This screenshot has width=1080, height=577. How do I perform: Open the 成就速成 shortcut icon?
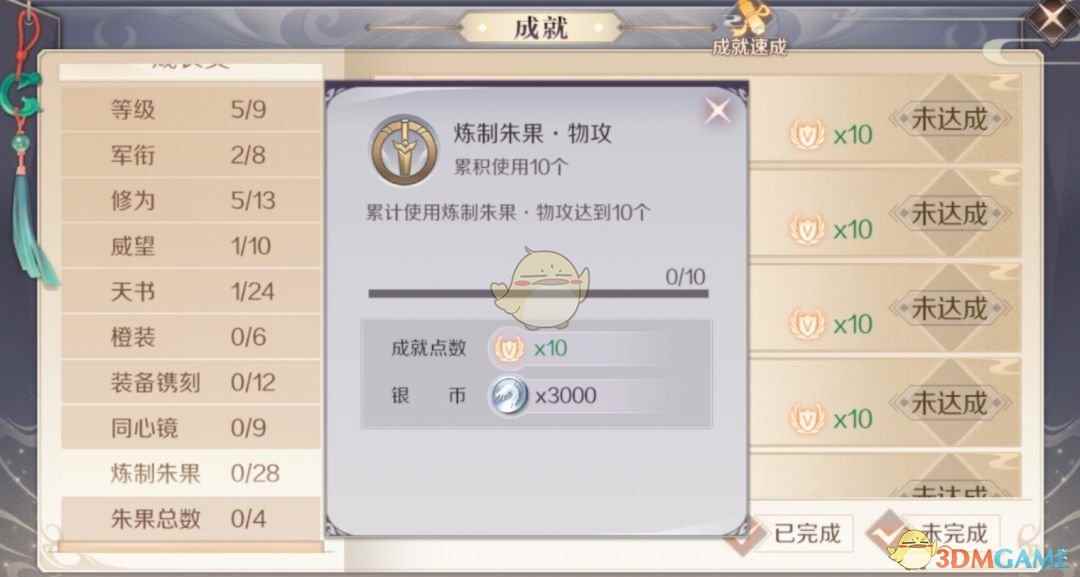749,28
